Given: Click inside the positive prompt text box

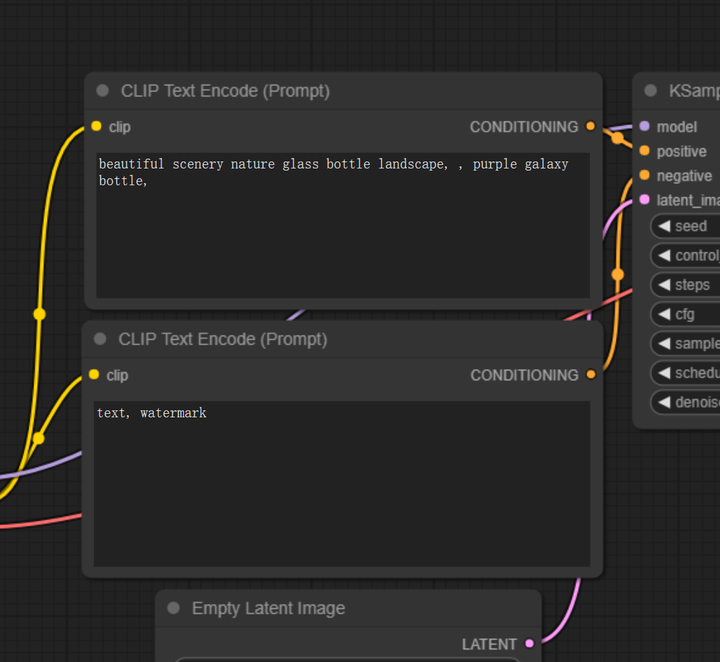Looking at the screenshot, I should pos(343,225).
